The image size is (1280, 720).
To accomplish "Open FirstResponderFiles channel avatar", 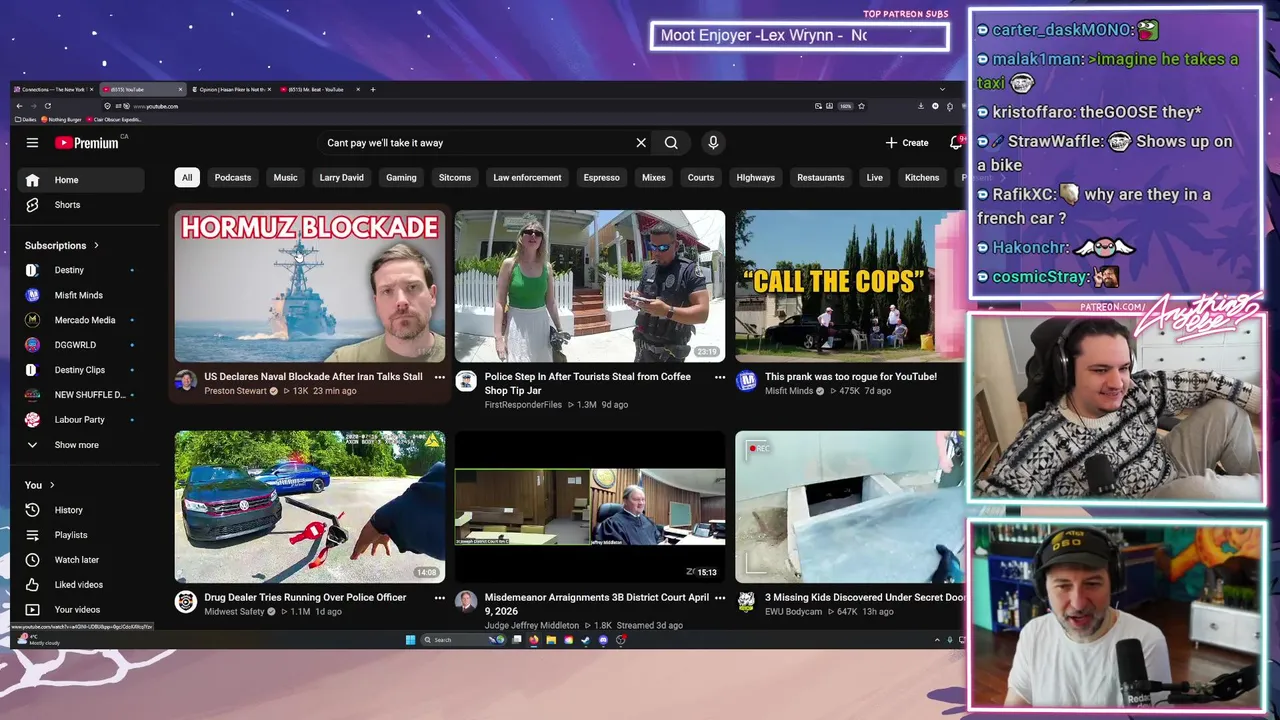I will pos(466,381).
